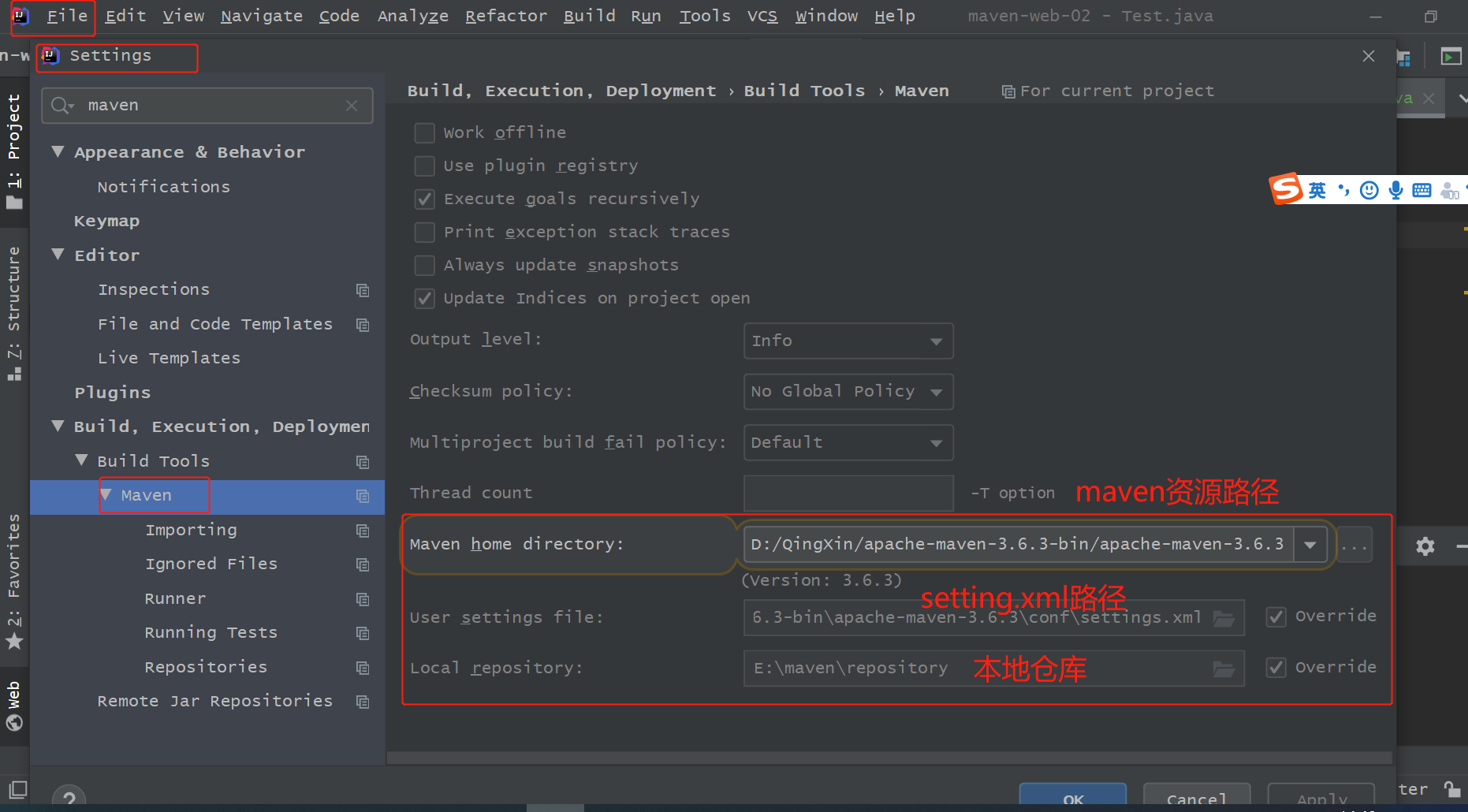1468x812 pixels.
Task: Collapse Appearance & Behavior section
Action: click(58, 151)
